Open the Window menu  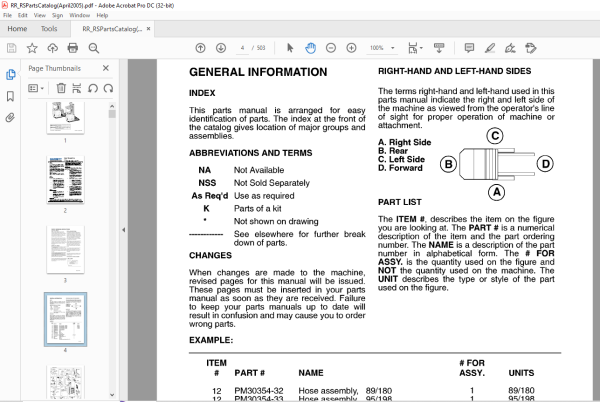80,15
